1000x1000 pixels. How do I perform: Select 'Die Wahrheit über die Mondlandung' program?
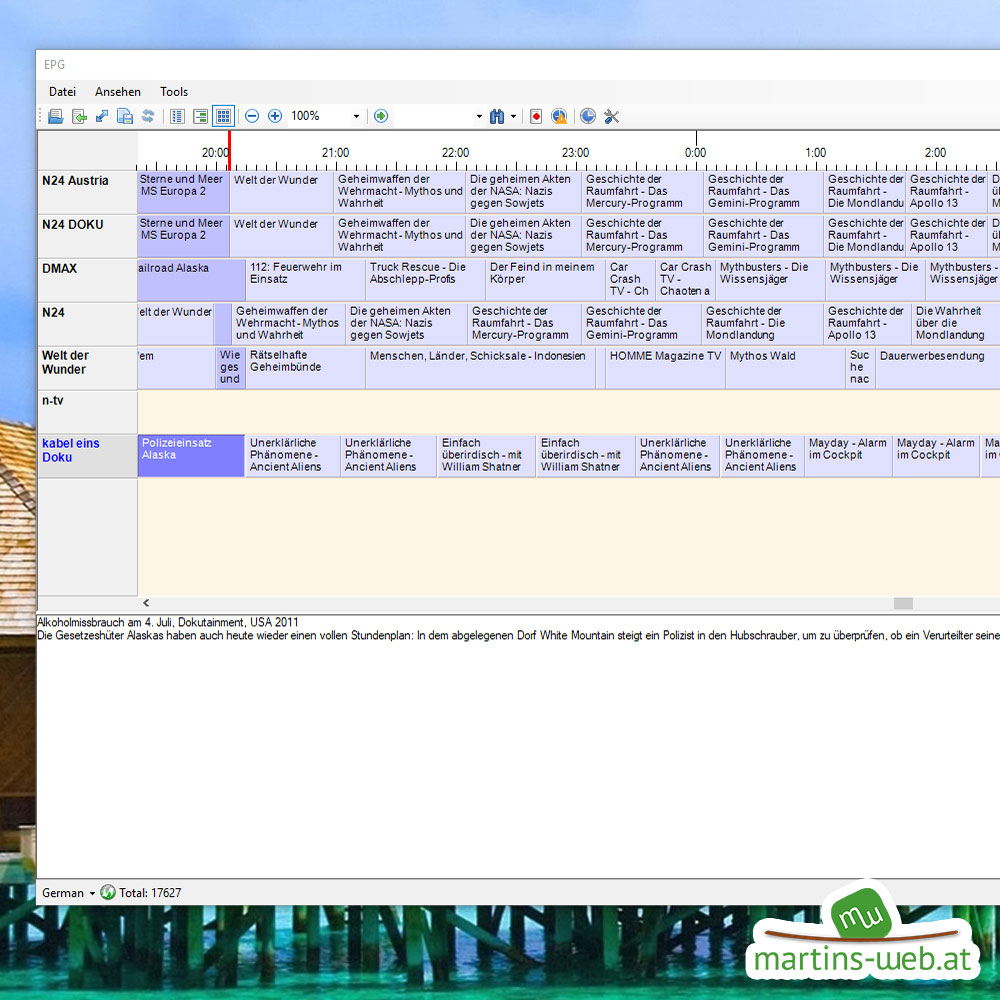tap(955, 324)
